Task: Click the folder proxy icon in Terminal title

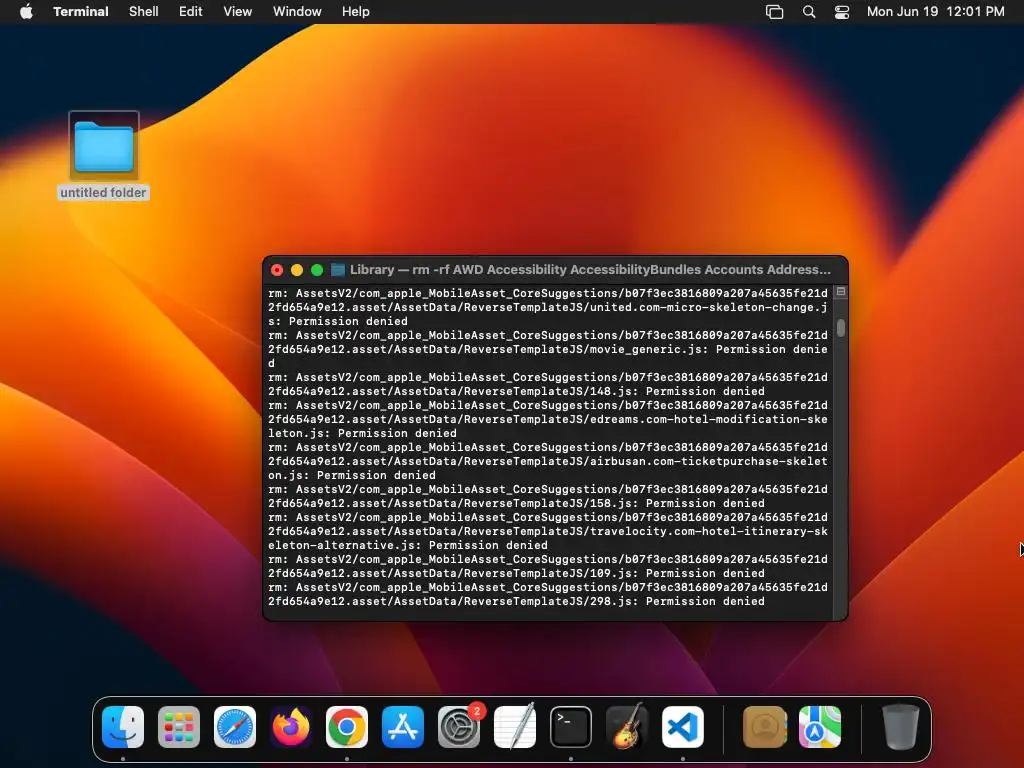Action: point(338,270)
